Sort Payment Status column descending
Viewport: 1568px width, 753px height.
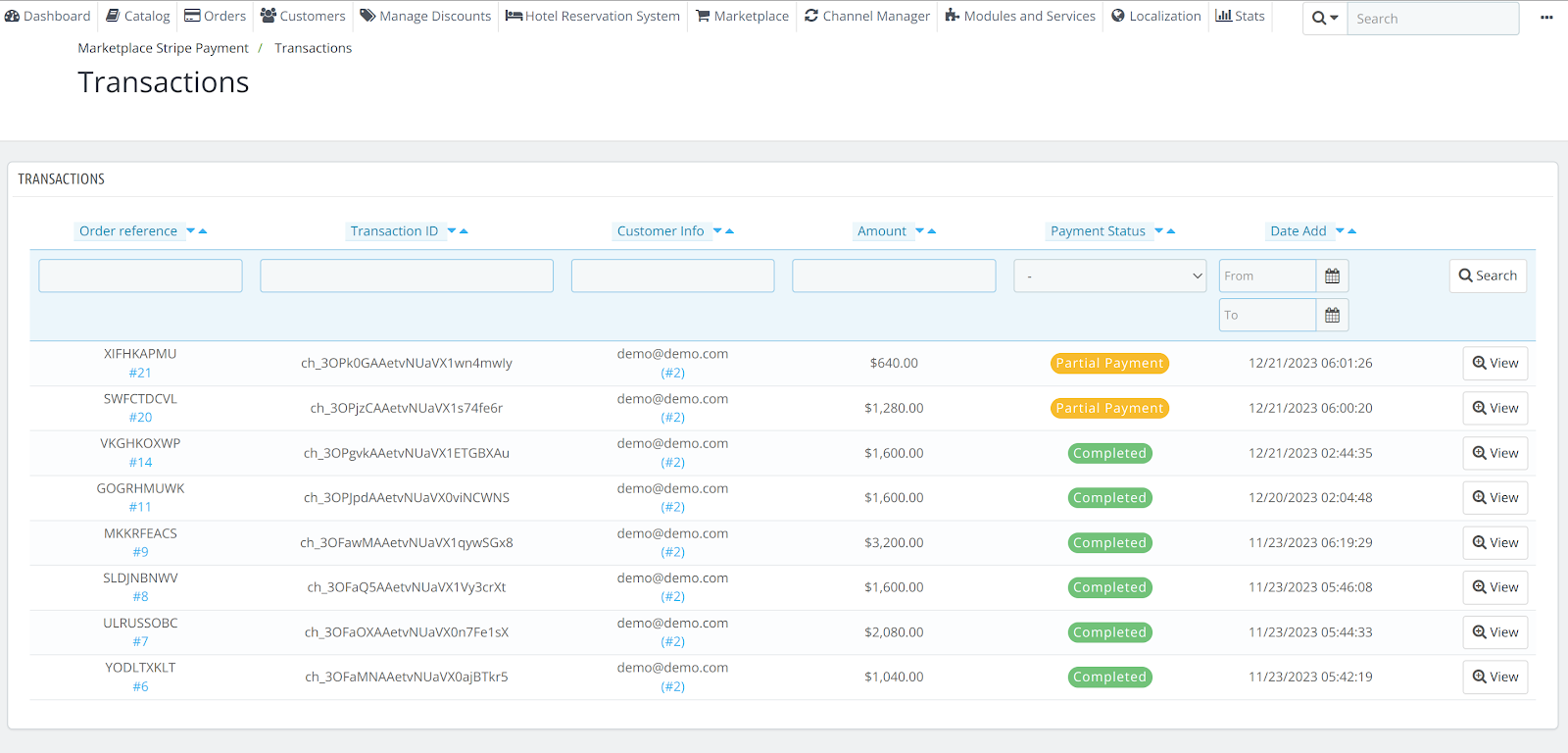(1159, 231)
